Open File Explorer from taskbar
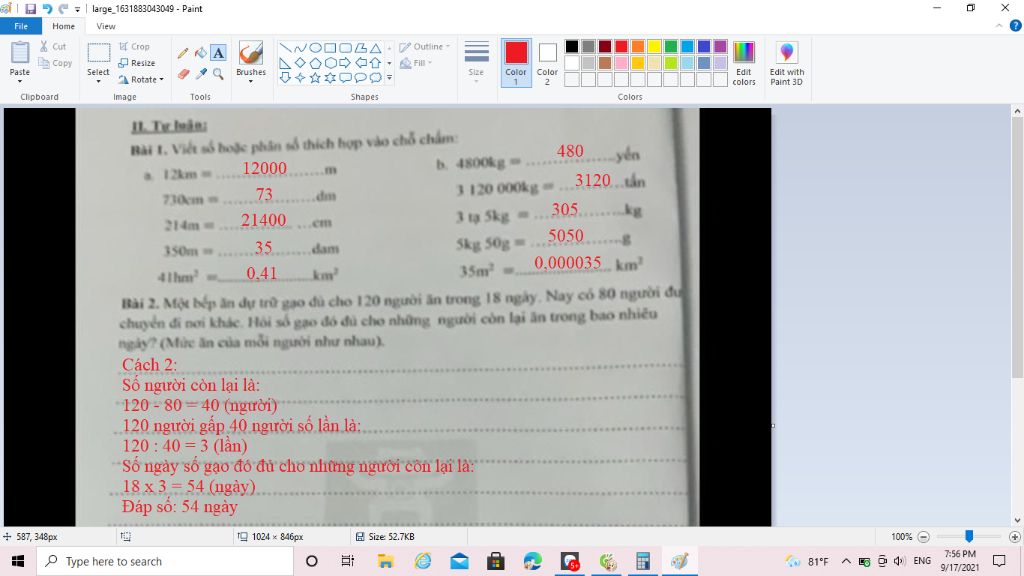 (385, 561)
